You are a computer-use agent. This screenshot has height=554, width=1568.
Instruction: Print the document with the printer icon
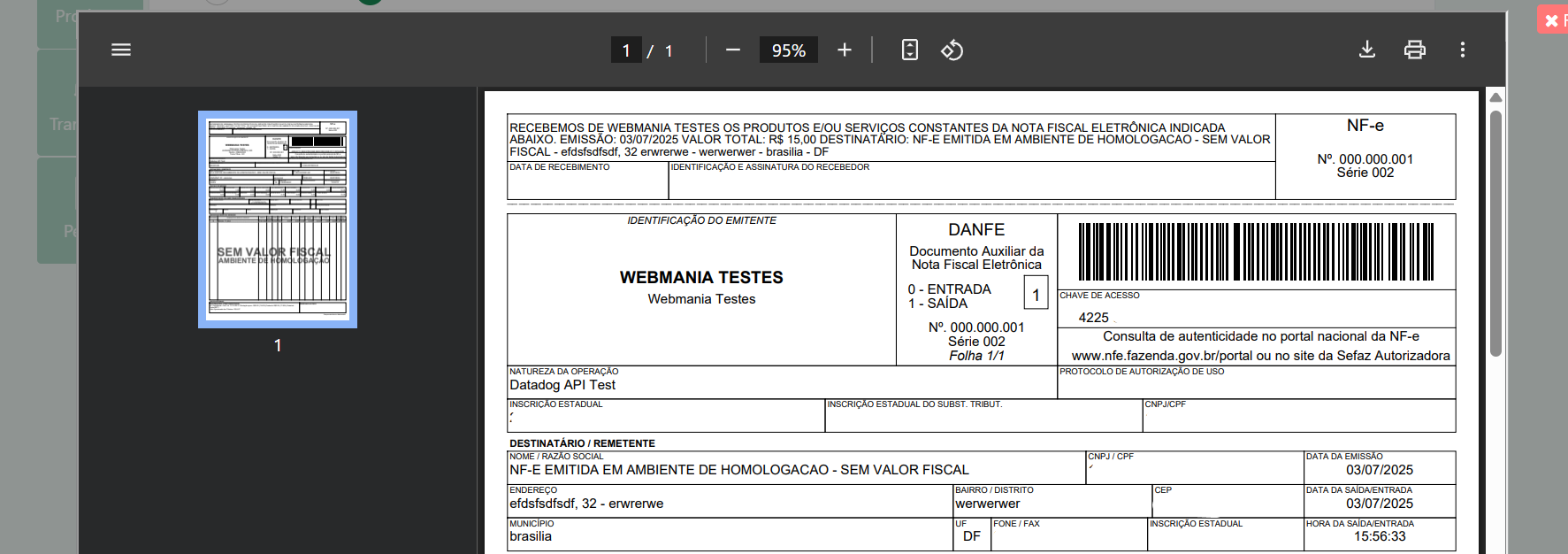click(x=1415, y=50)
